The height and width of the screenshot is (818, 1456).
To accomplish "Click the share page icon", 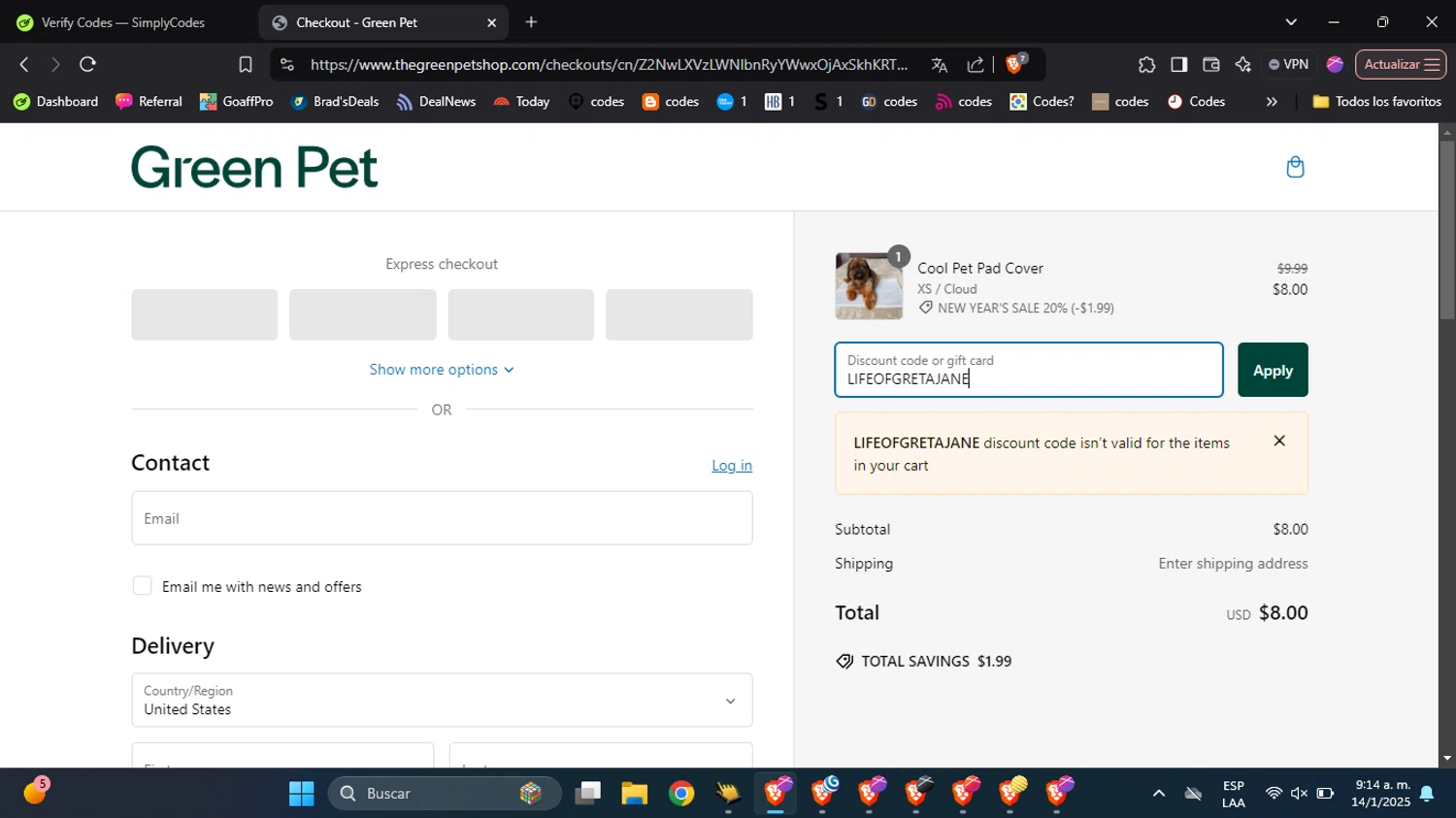I will pos(976,64).
